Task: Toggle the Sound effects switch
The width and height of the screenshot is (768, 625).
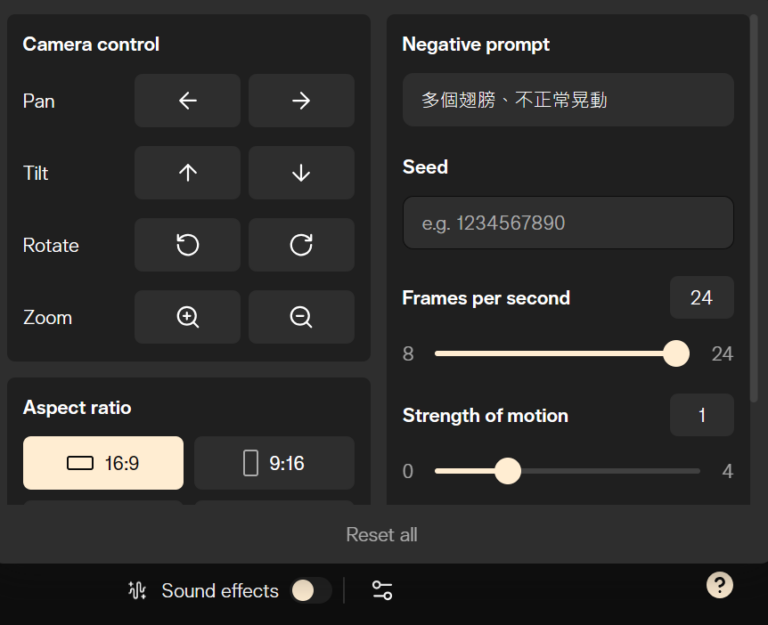Action: tap(310, 591)
